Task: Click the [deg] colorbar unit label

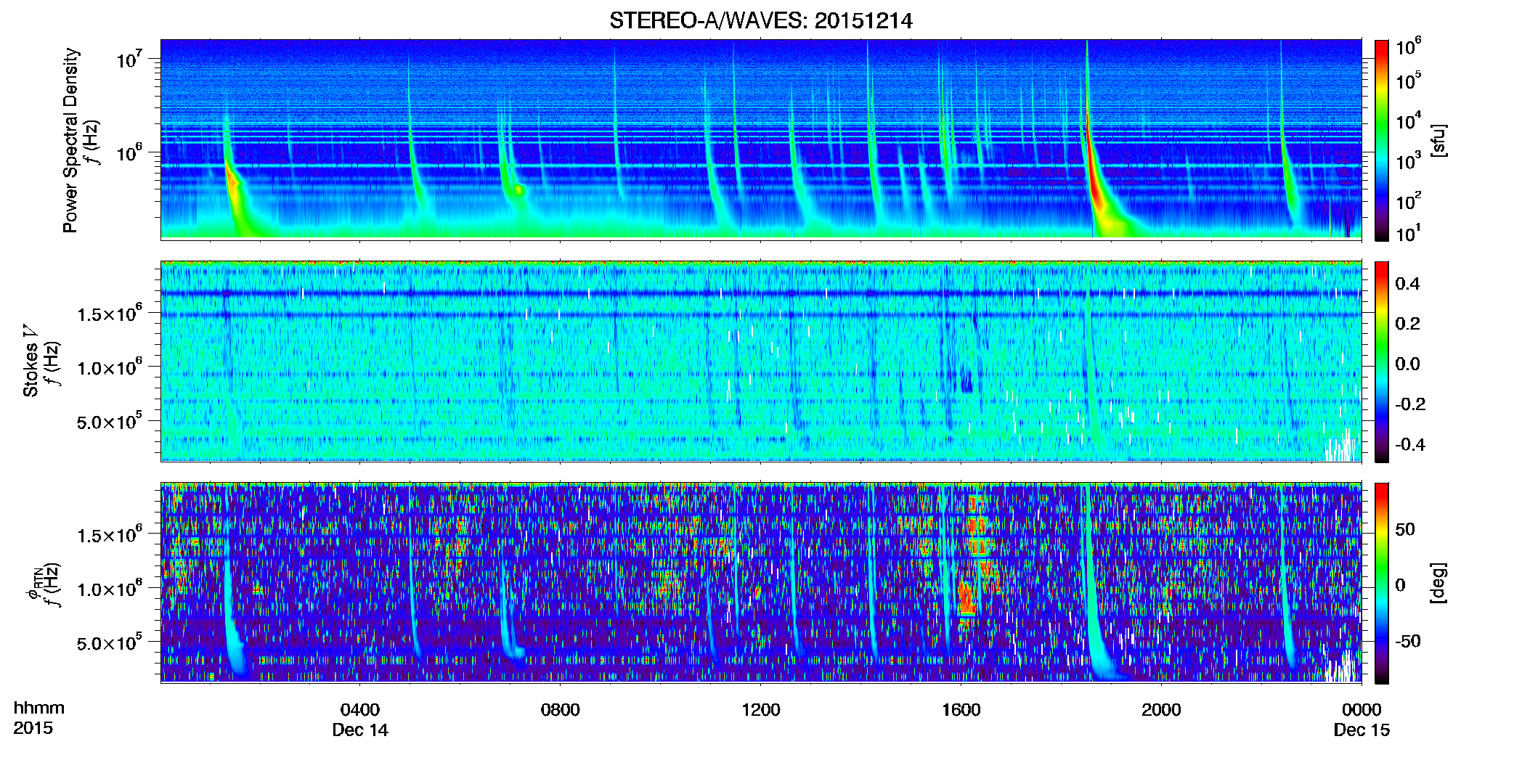Action: tap(1438, 583)
